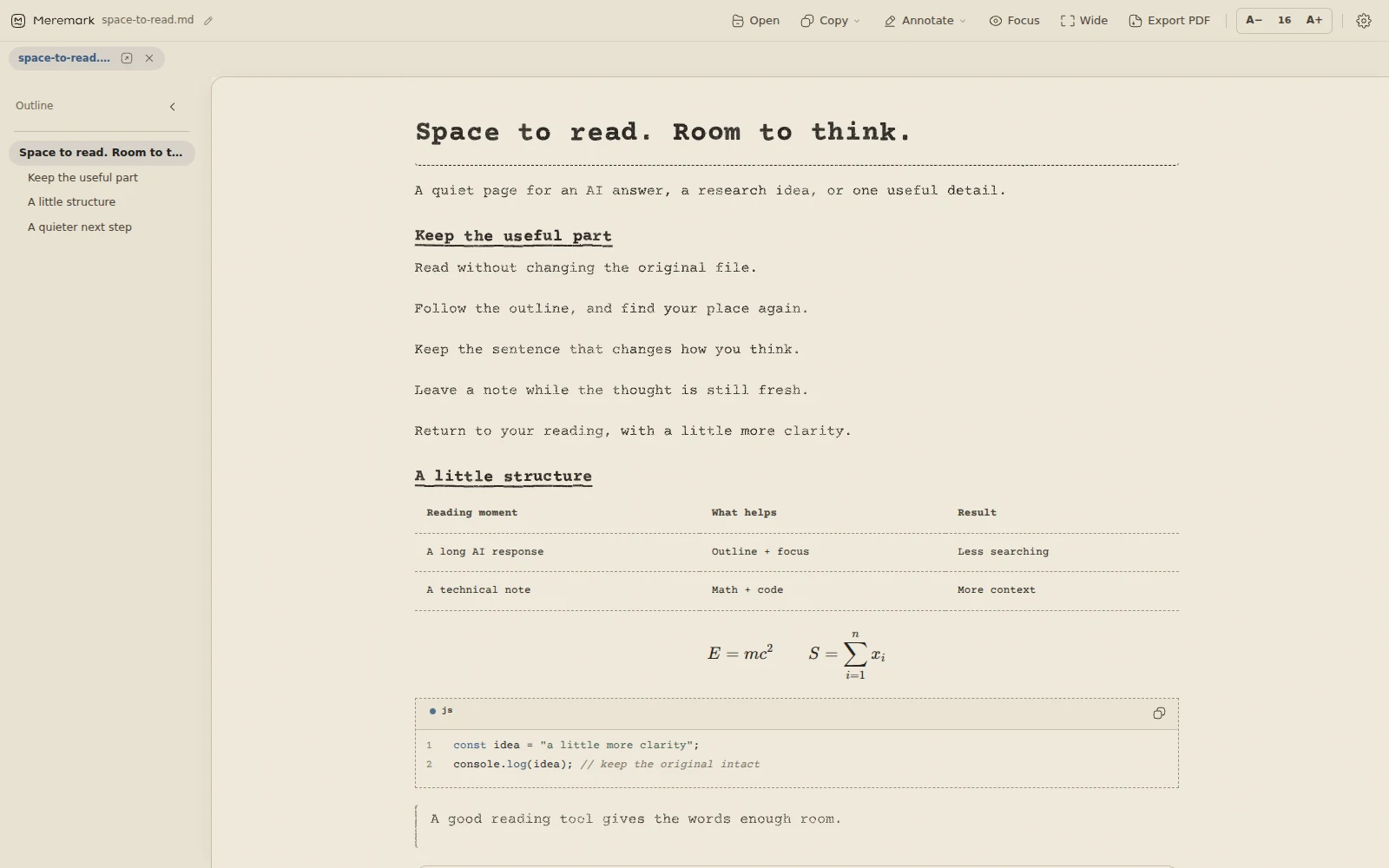Jump to 'A little structure' in the outline
1389x868 pixels.
(x=71, y=202)
